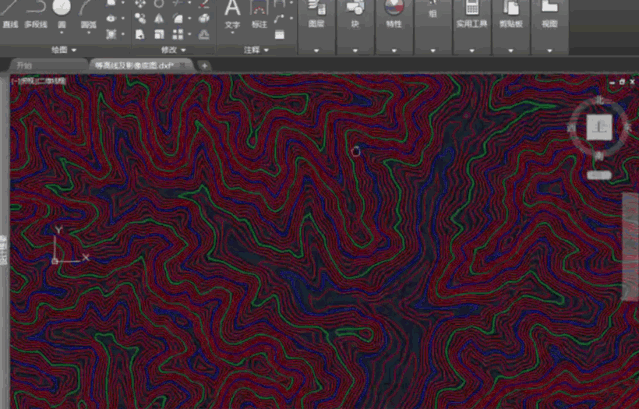Viewport: 639px width, 409px height.
Task: Expand arrow below Properties (特性) panel
Action: pyautogui.click(x=394, y=51)
